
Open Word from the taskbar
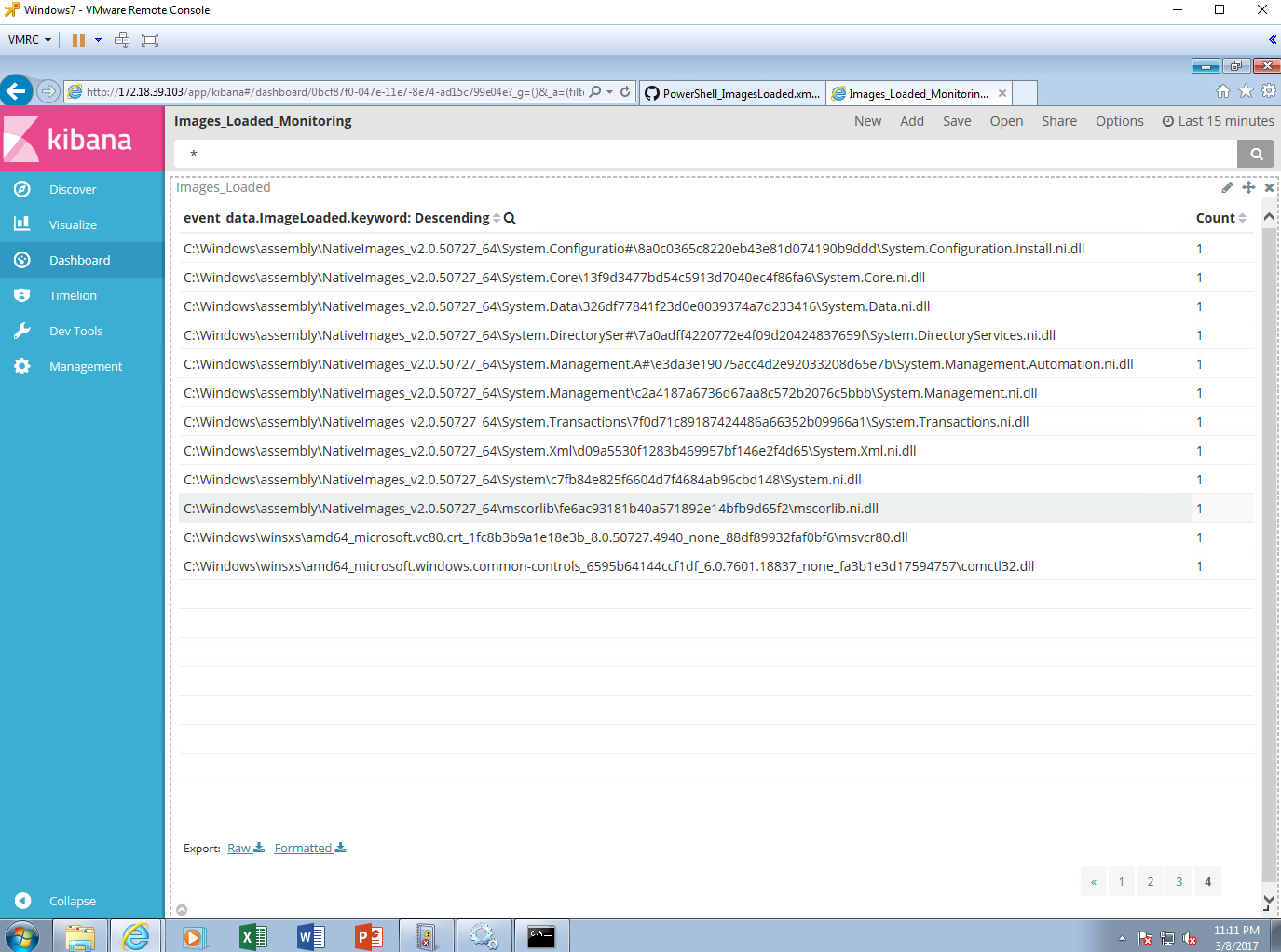coord(311,936)
